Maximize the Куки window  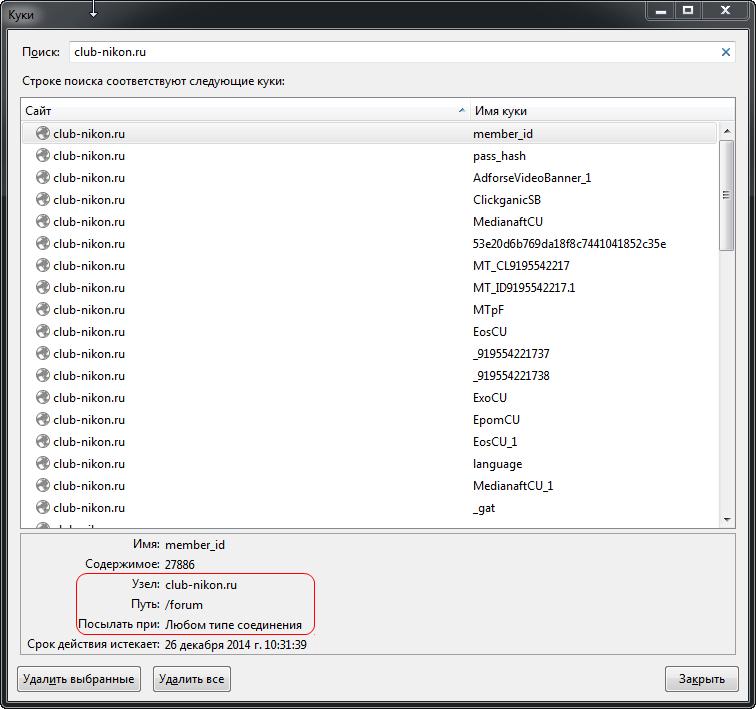point(688,10)
